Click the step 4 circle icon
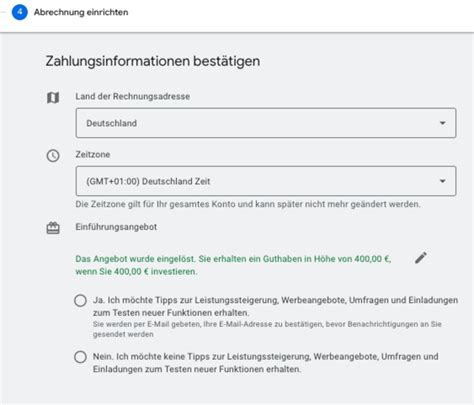The image size is (474, 405). 20,12
